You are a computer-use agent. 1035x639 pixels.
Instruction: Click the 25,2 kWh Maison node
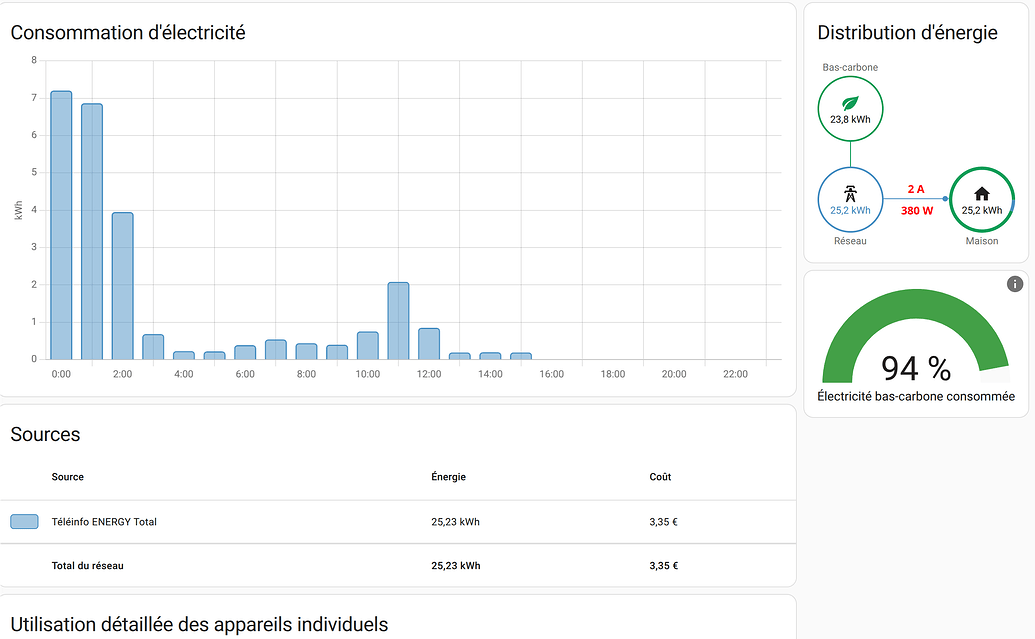[x=981, y=210]
